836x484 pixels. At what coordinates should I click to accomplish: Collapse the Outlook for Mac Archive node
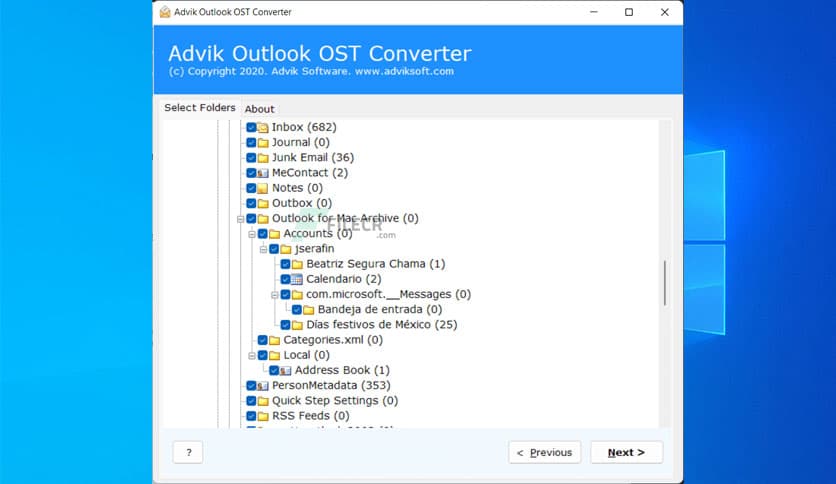240,219
